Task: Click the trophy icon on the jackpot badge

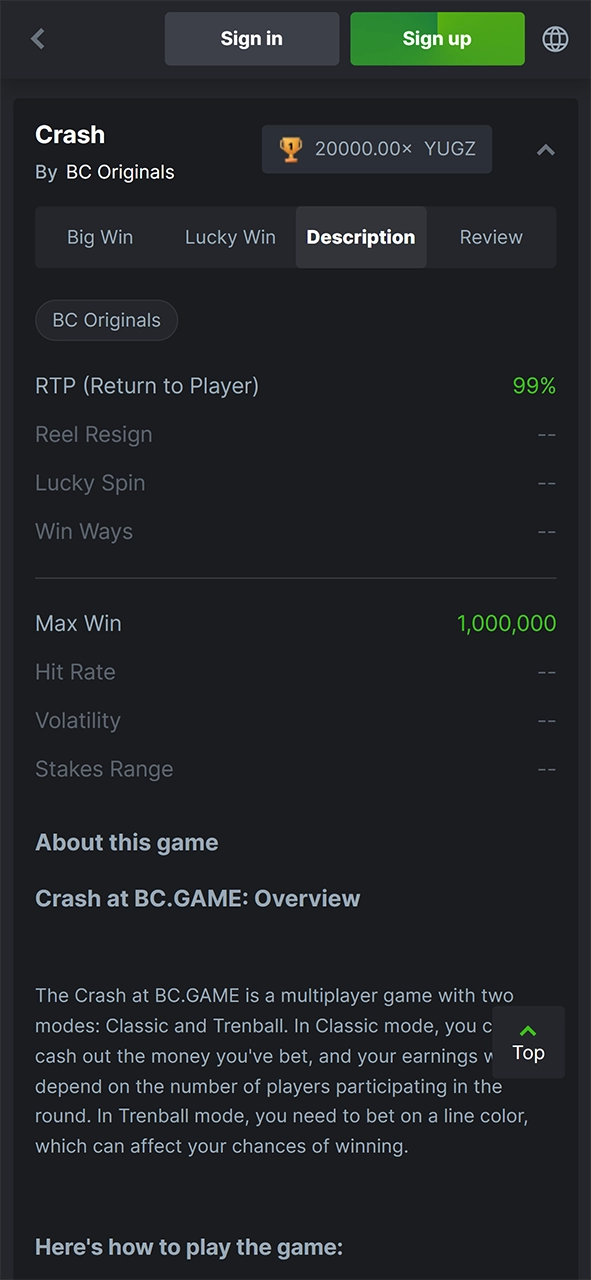Action: coord(291,148)
